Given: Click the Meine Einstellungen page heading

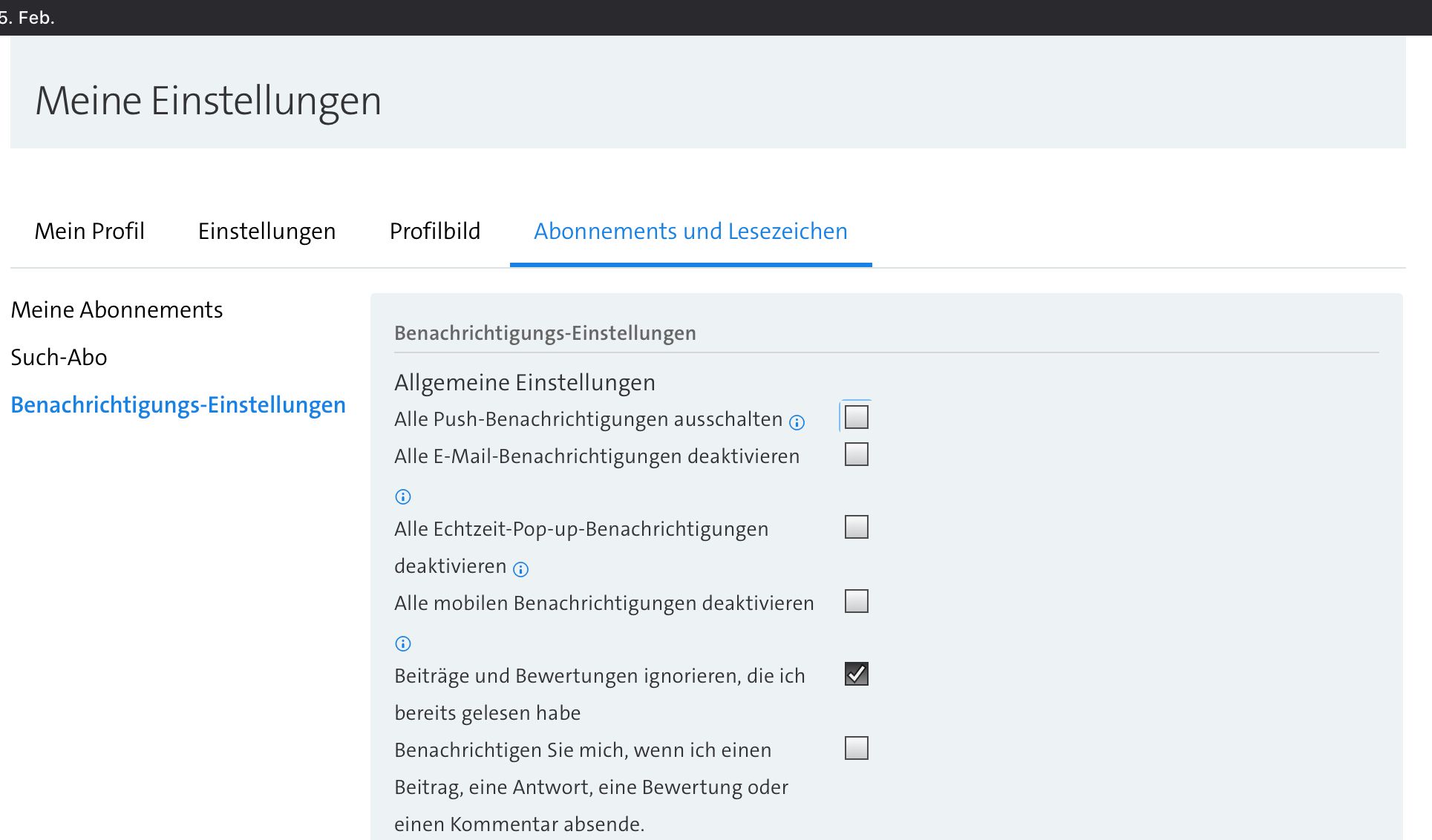Looking at the screenshot, I should [x=209, y=100].
